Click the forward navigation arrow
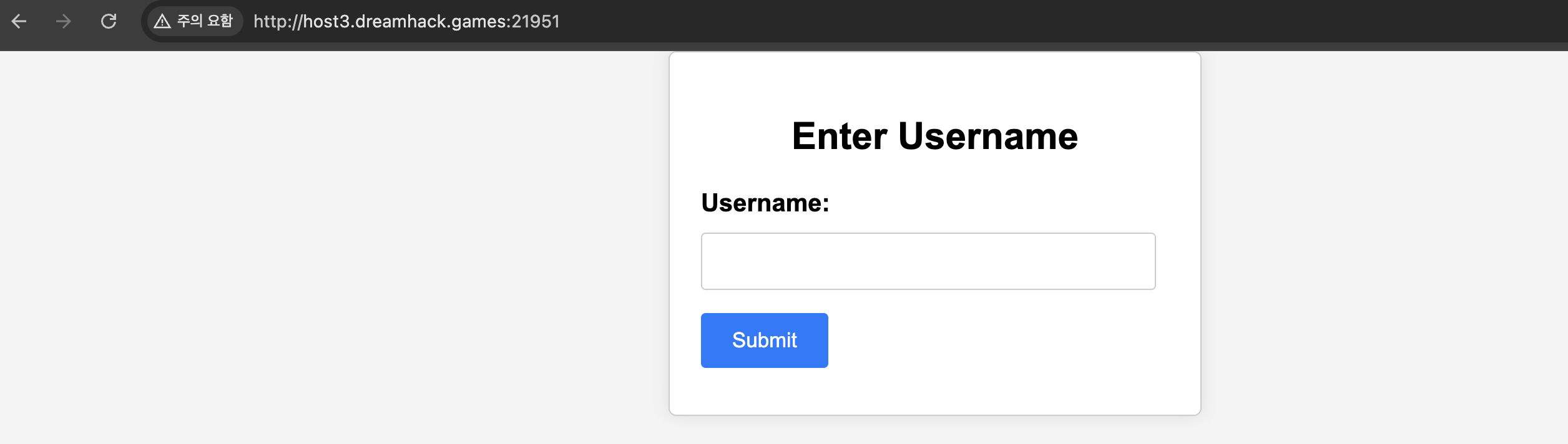This screenshot has width=1568, height=444. point(63,22)
